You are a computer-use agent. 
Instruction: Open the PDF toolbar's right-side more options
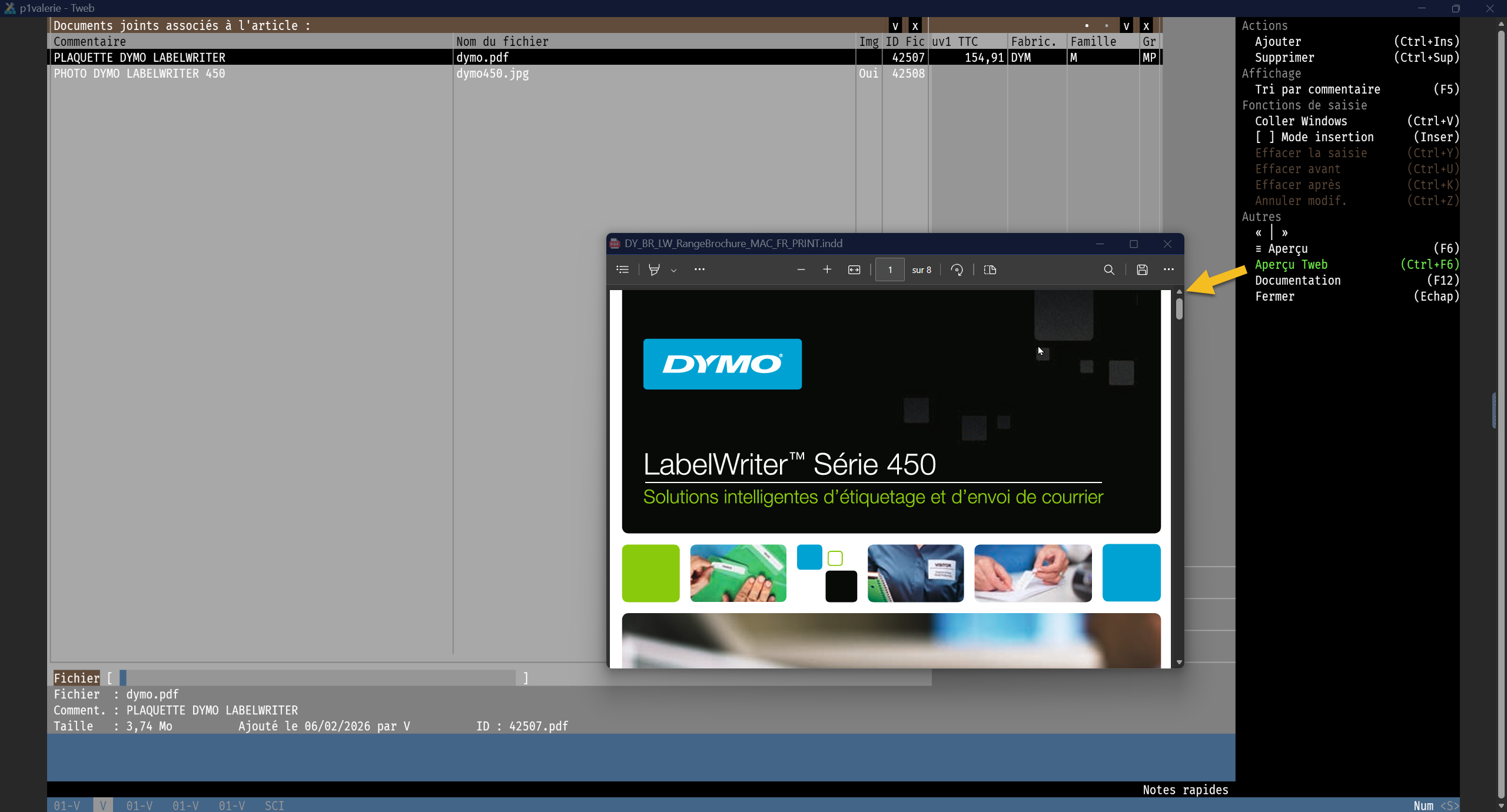(1169, 269)
